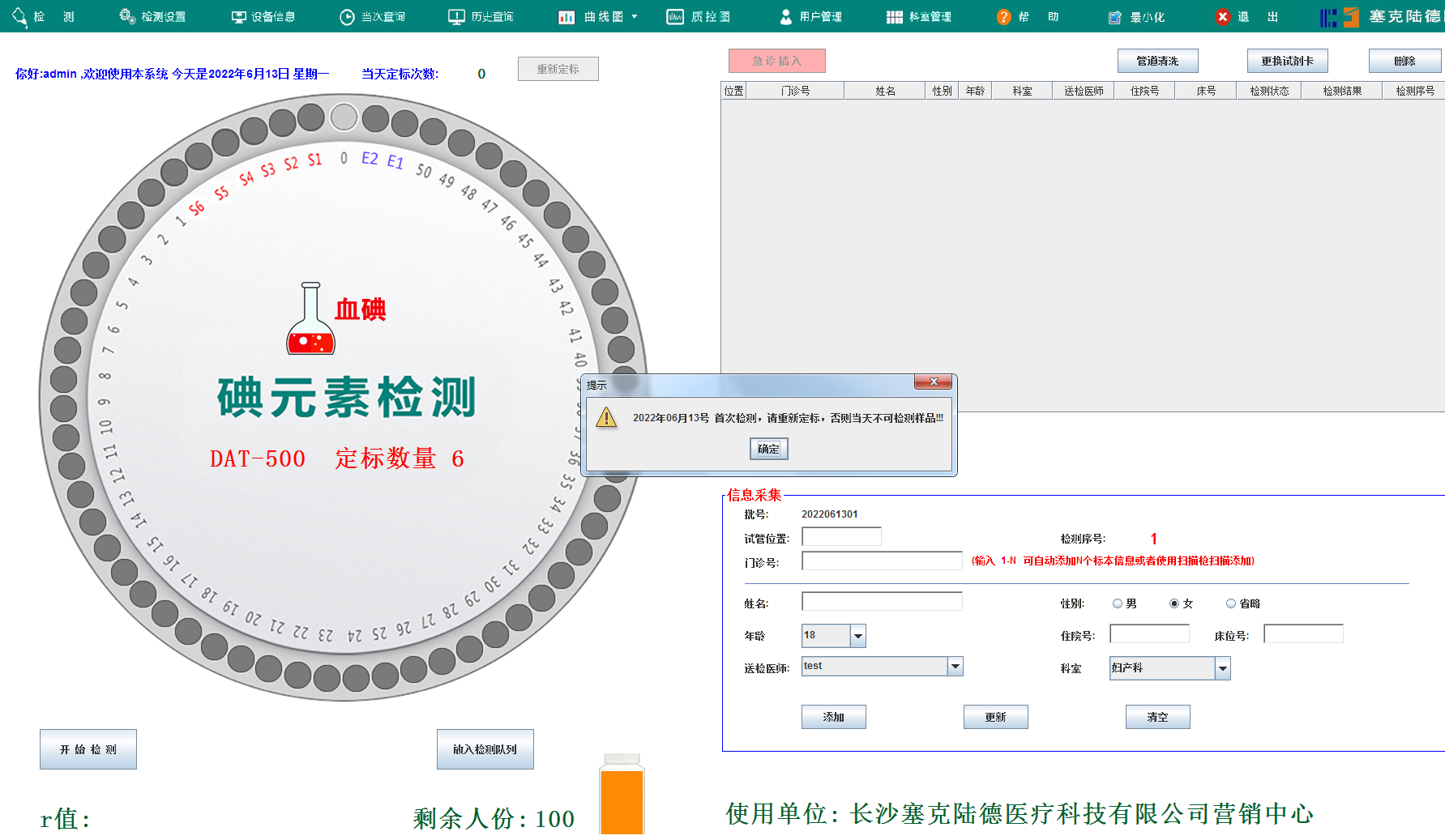Viewport: 1445px width, 840px height.
Task: Open the 科室 department dropdown
Action: (1222, 667)
